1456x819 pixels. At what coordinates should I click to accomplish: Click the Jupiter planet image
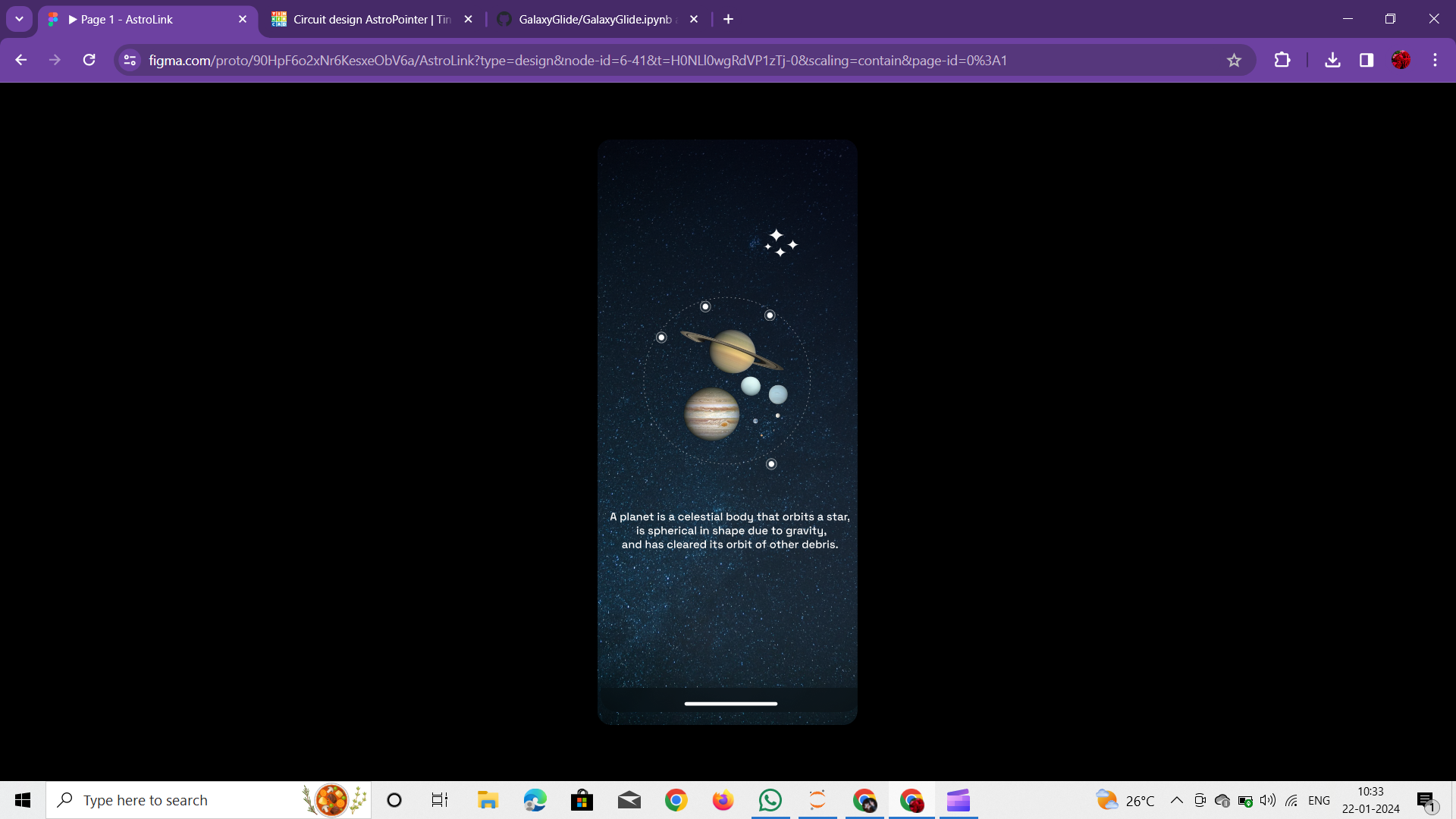point(711,414)
